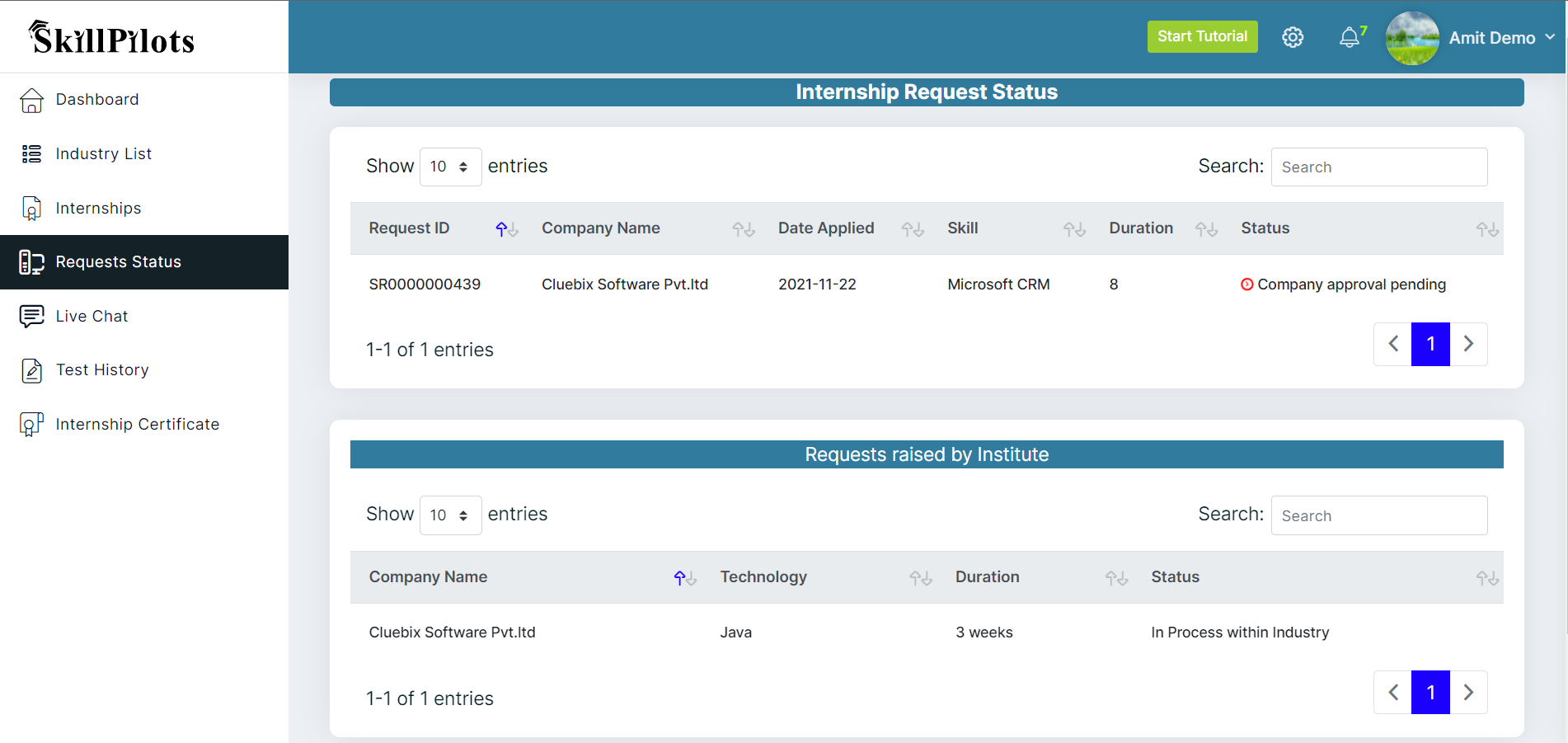The image size is (1568, 743).
Task: Go to previous page in institute table
Action: pos(1393,693)
